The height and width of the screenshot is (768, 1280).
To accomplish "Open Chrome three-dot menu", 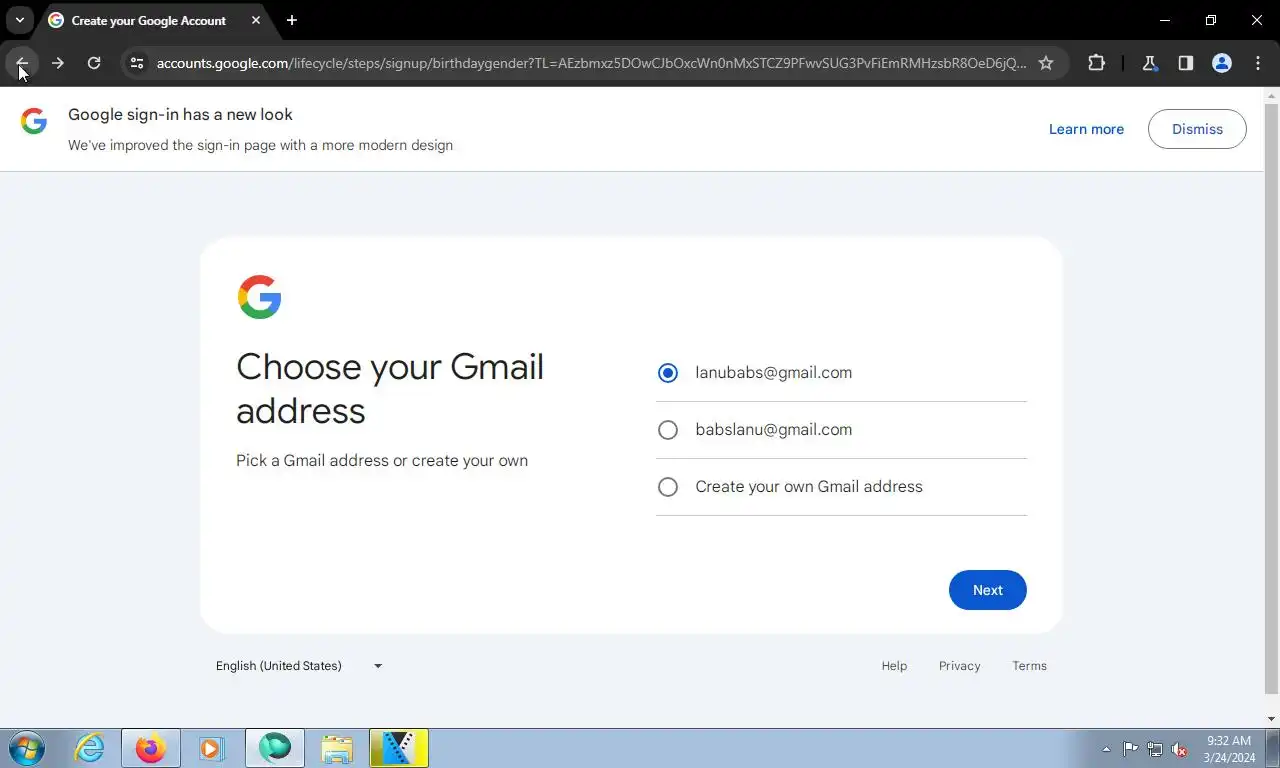I will pyautogui.click(x=1258, y=63).
